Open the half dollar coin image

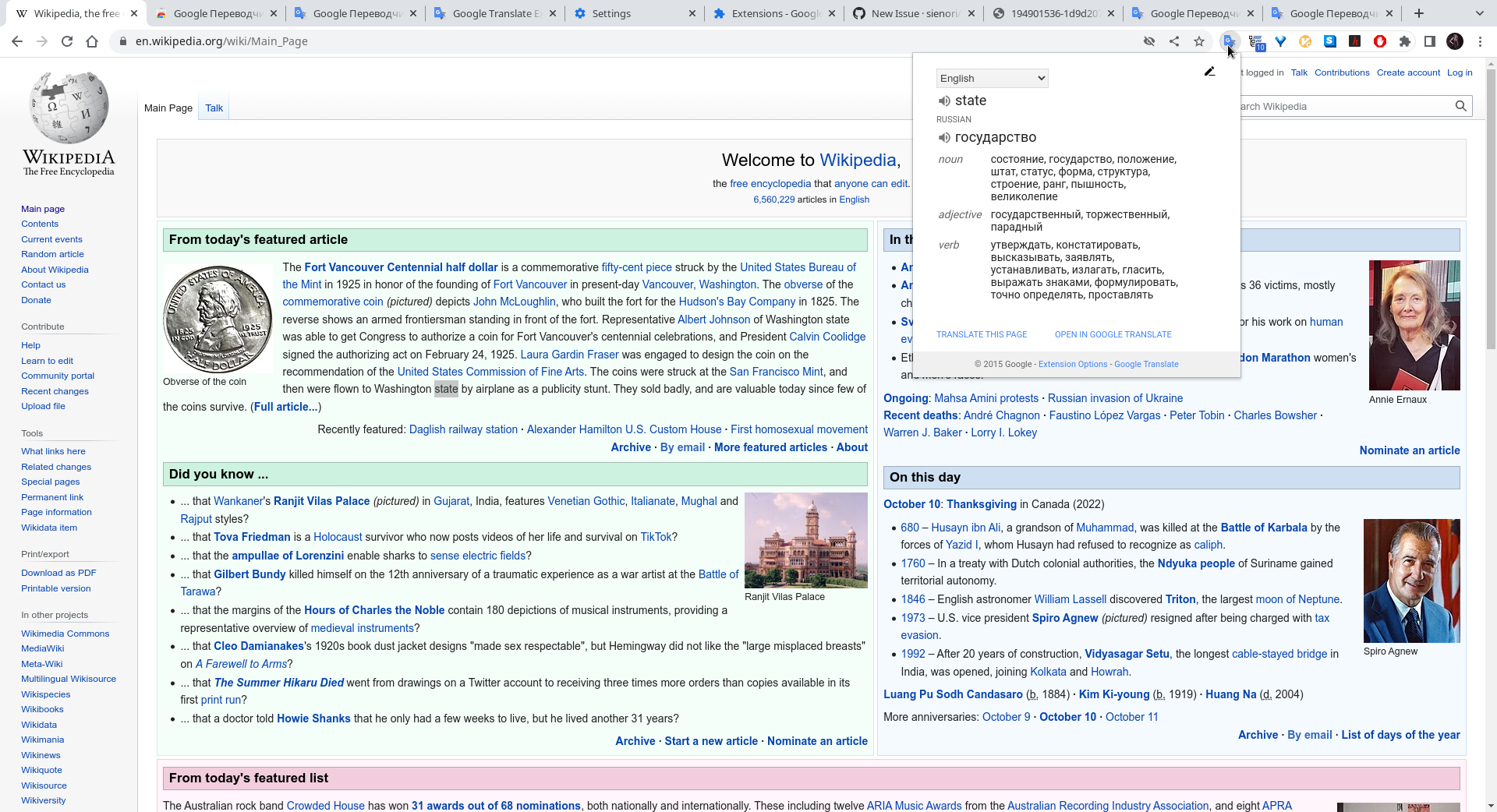[218, 318]
